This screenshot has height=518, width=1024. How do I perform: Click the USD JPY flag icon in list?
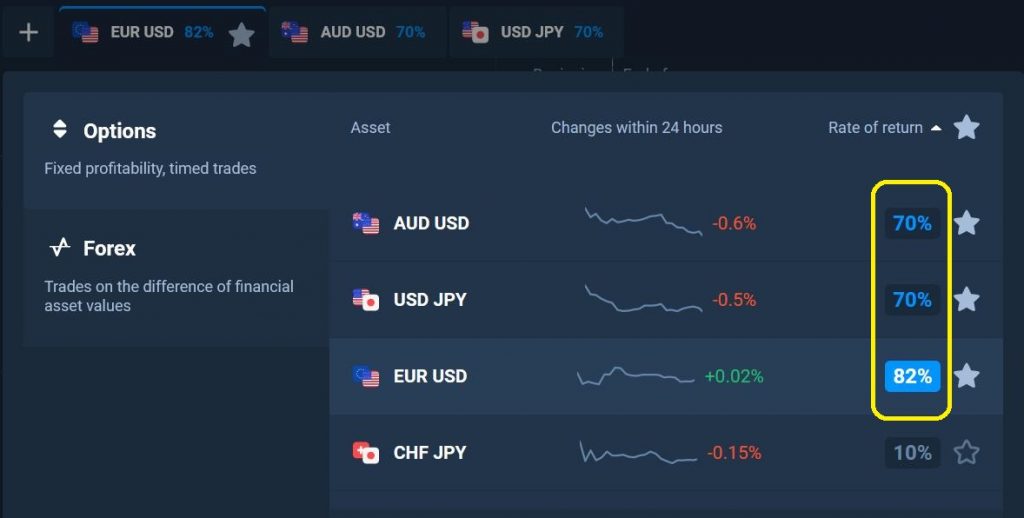(x=366, y=299)
